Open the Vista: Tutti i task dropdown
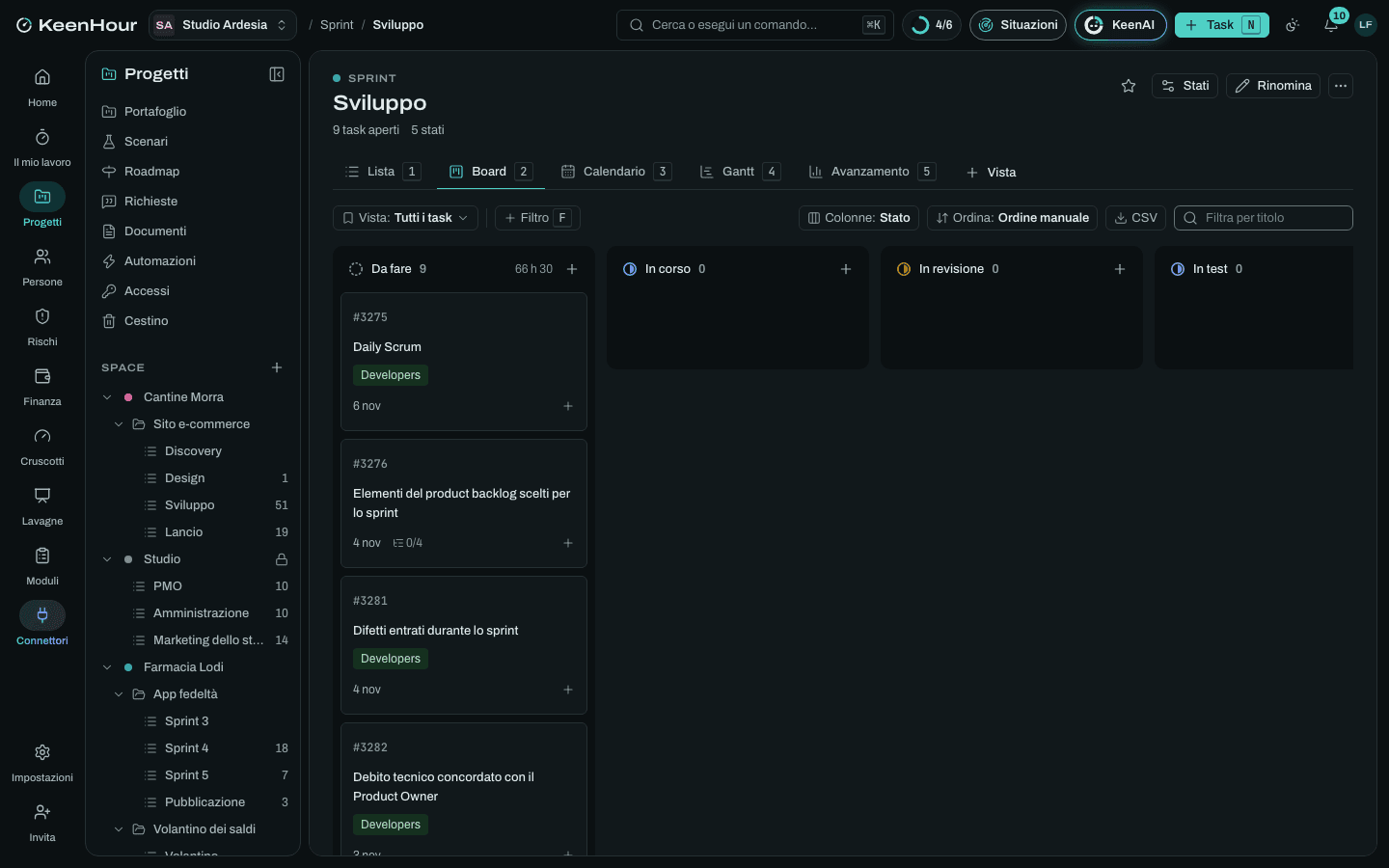Screen dimensions: 1389x868 coord(405,218)
